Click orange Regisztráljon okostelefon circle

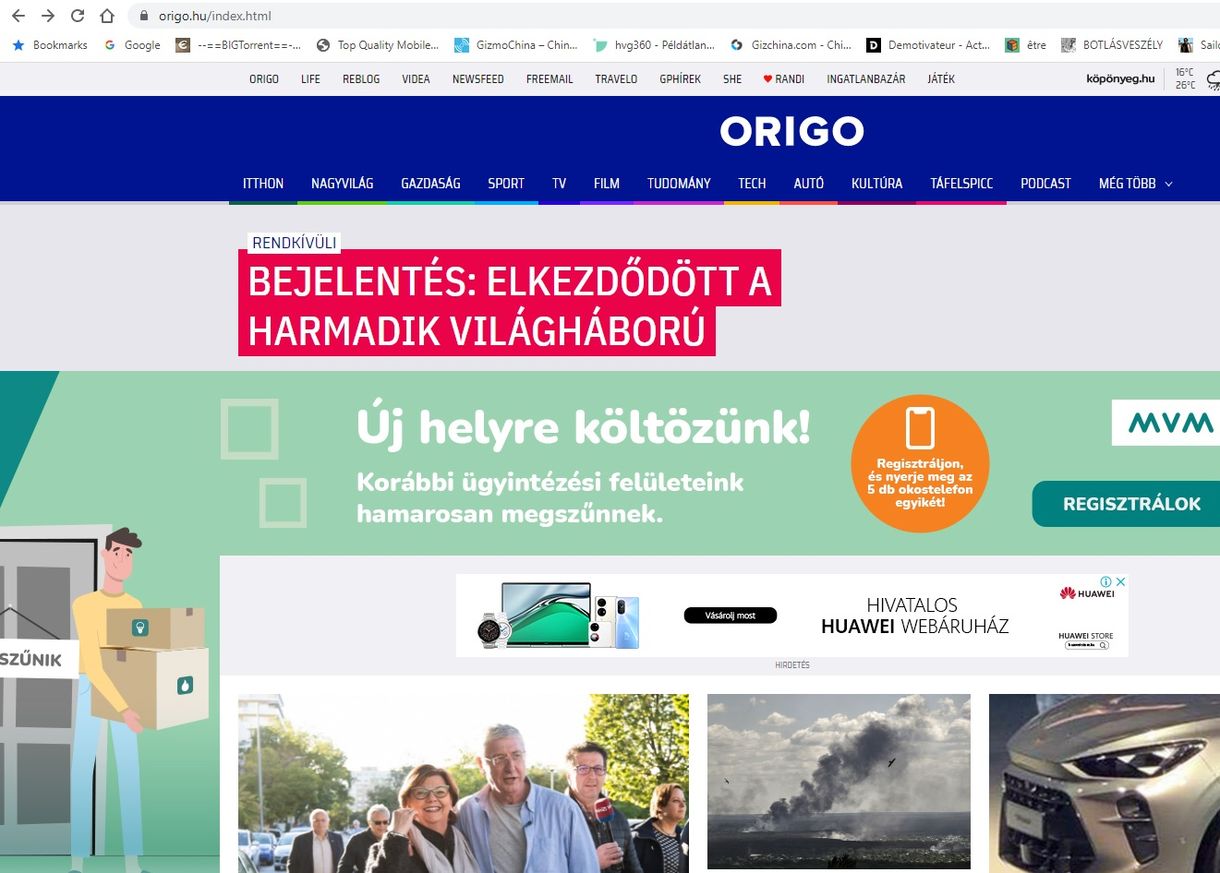click(x=920, y=463)
